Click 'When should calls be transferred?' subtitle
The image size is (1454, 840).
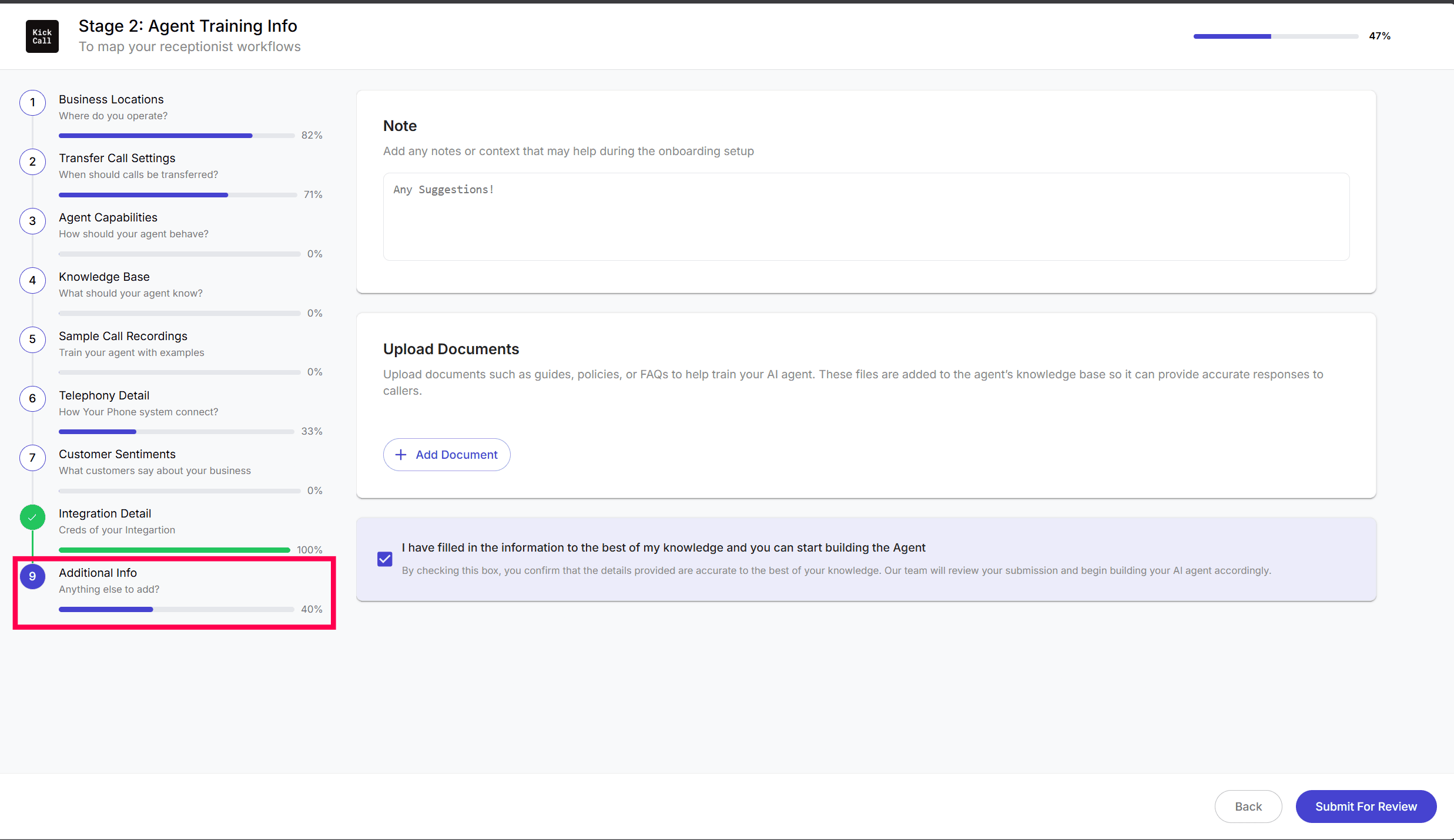(x=138, y=174)
